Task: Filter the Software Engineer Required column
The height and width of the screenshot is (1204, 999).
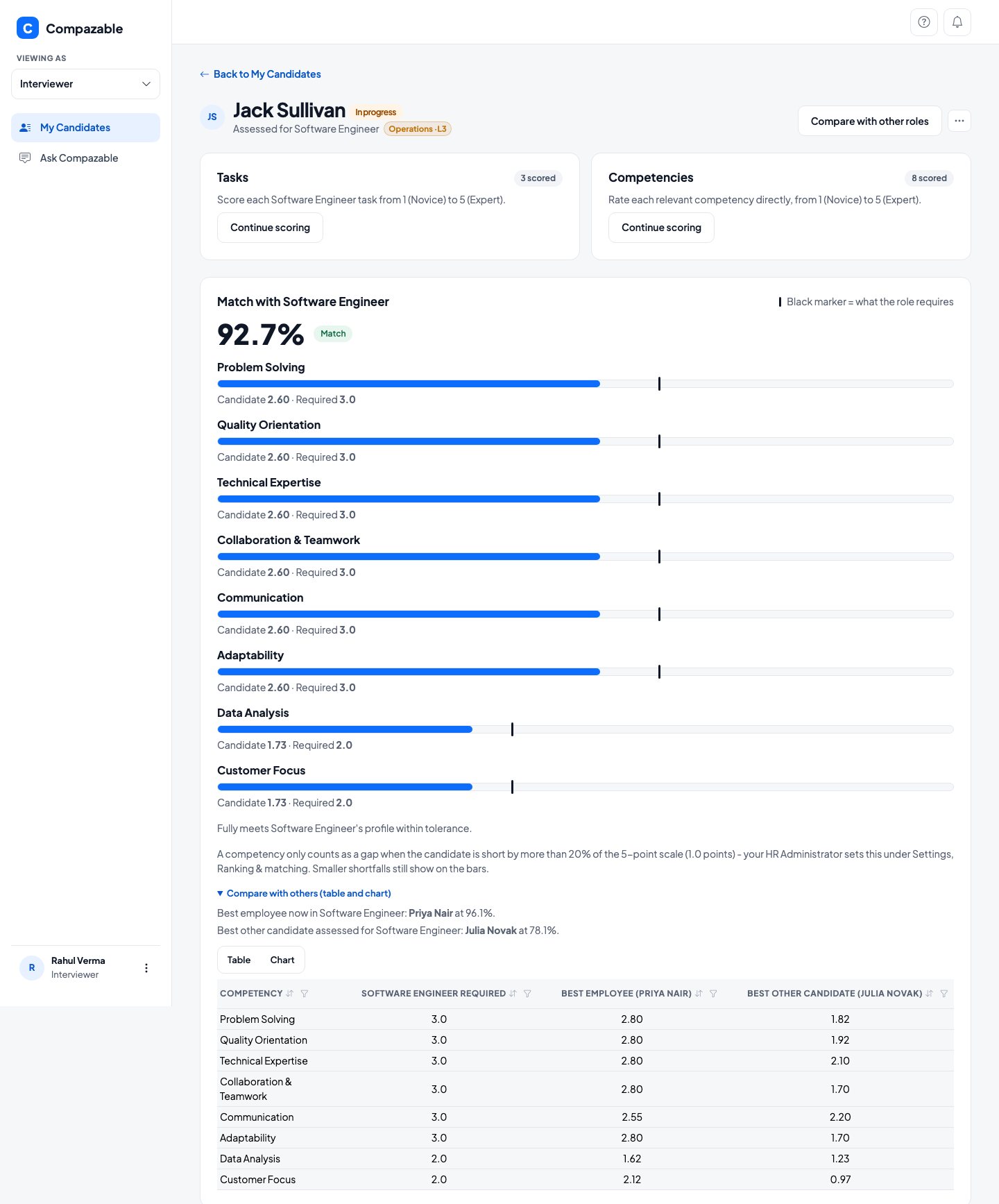Action: click(x=527, y=994)
